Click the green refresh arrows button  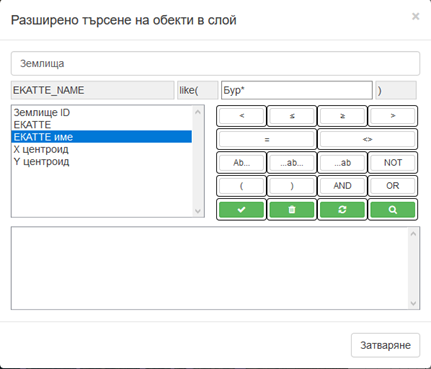pos(342,209)
